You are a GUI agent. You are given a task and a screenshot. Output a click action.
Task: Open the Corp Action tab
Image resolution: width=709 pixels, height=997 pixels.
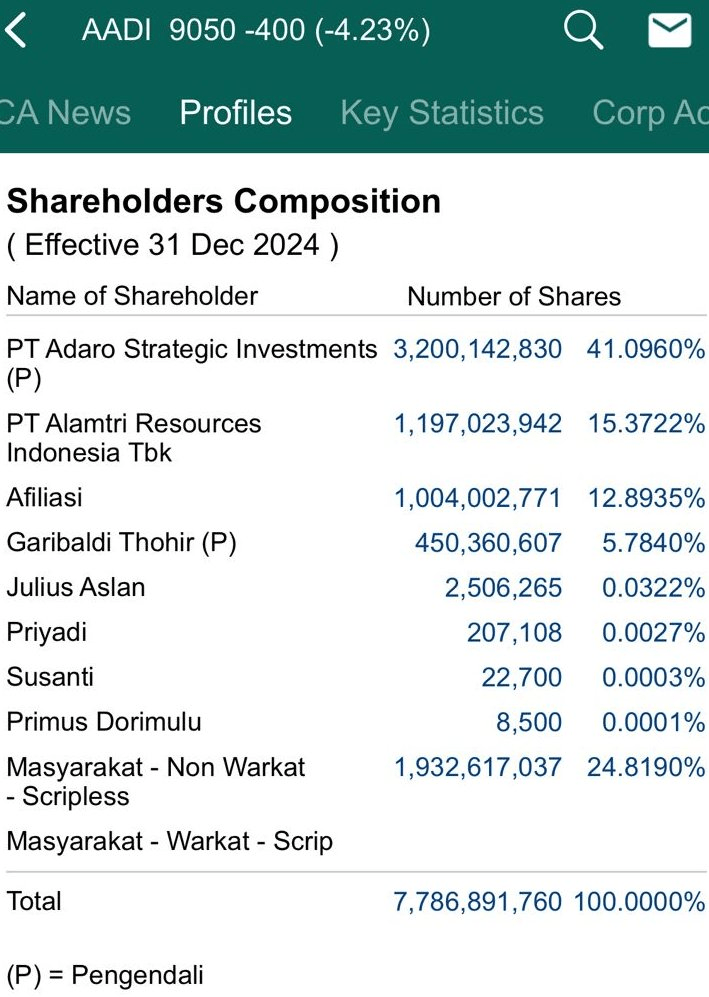pos(650,112)
